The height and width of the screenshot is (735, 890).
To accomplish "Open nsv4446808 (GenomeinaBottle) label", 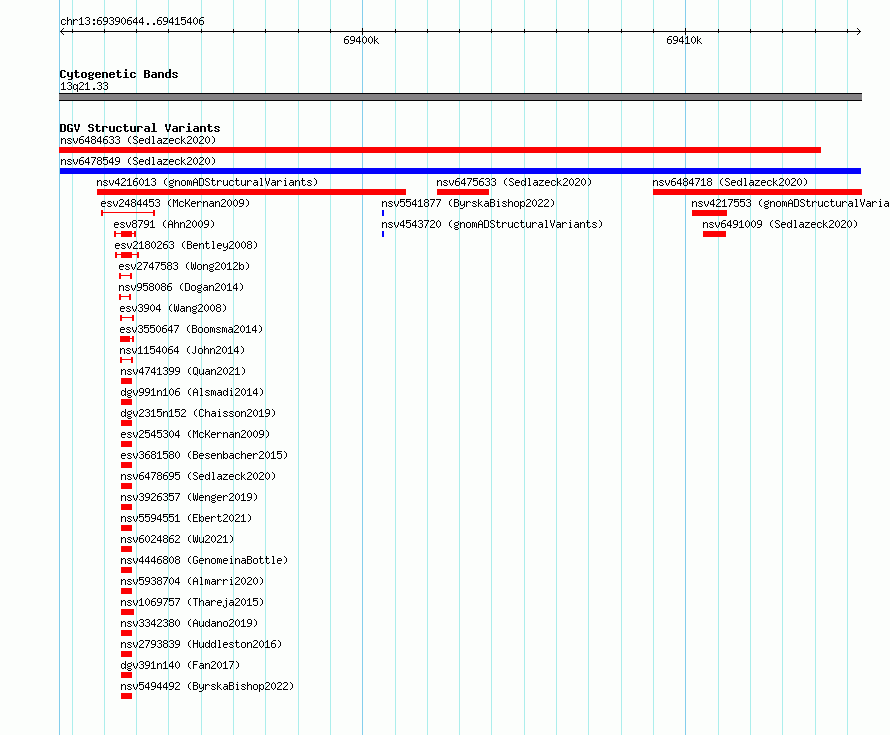I will click(x=204, y=560).
